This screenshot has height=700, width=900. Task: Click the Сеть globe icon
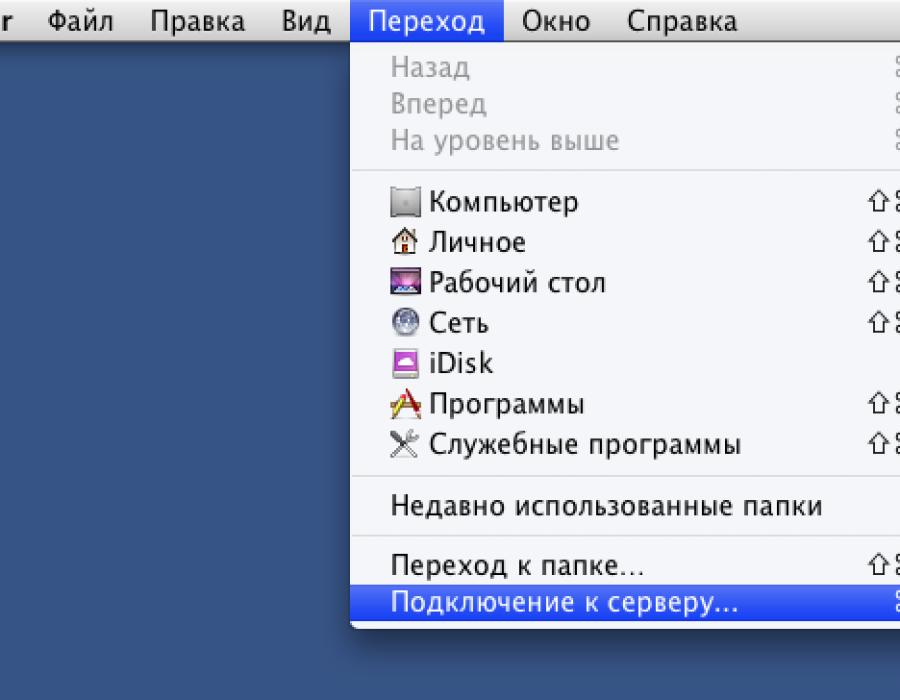[x=405, y=322]
